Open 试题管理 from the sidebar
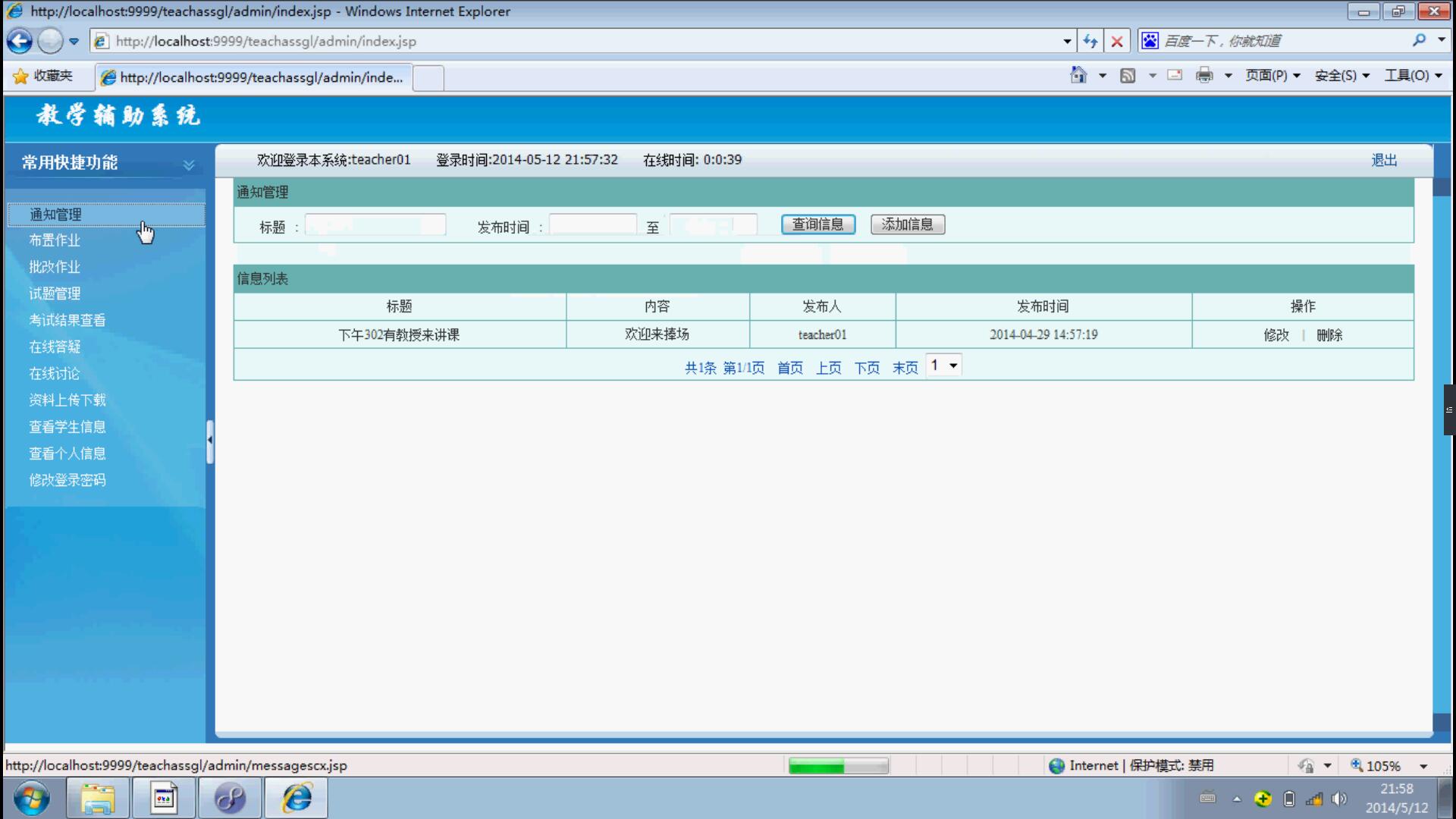This screenshot has width=1456, height=819. (x=55, y=293)
